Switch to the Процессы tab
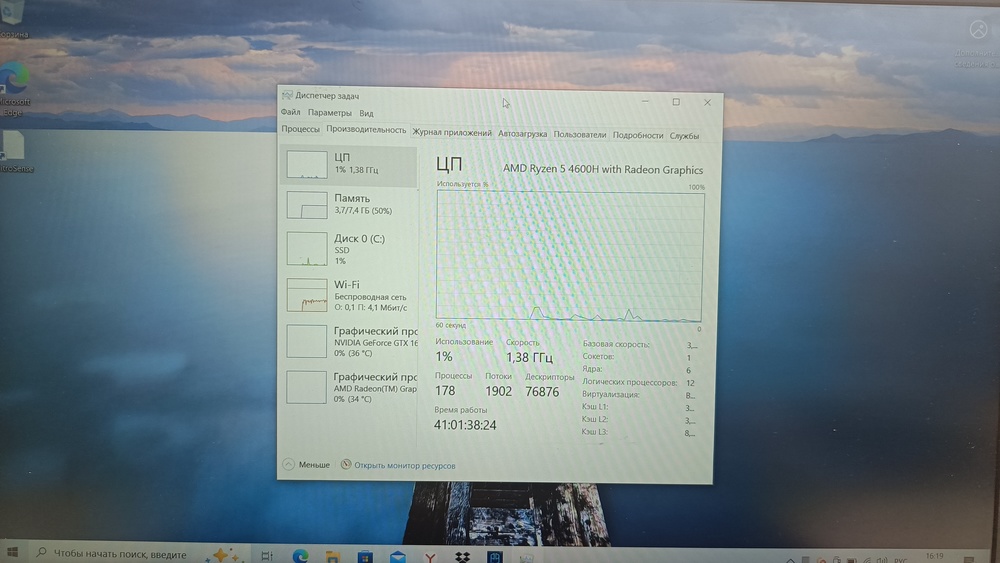This screenshot has width=1000, height=563. pos(300,129)
